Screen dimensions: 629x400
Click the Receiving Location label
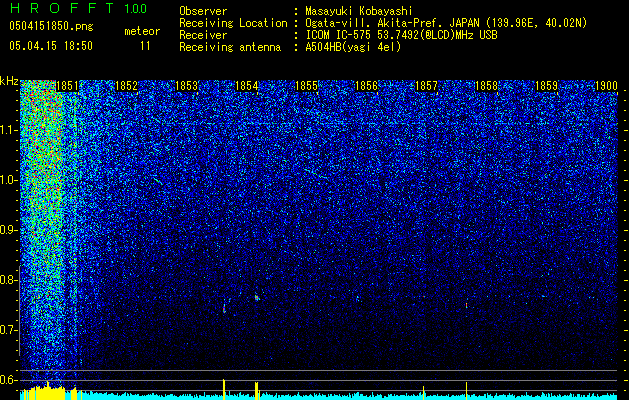point(233,23)
